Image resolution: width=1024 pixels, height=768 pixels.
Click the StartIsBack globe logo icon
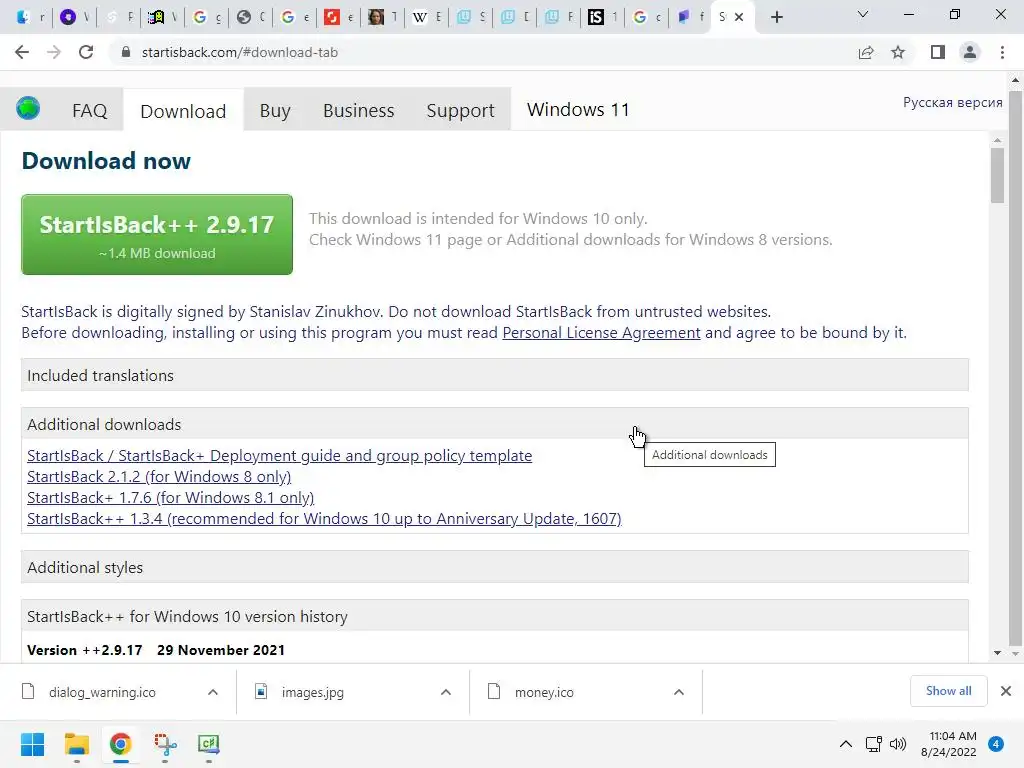point(28,108)
